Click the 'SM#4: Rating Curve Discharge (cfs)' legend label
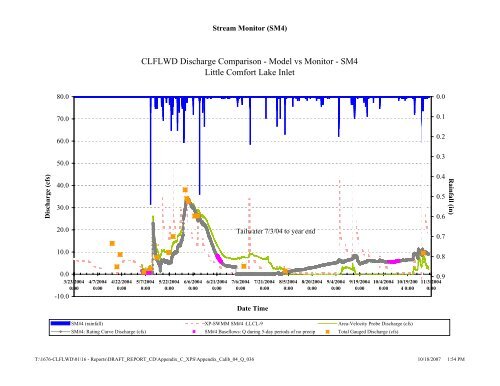Image resolution: width=500 pixels, height=386 pixels. (108, 332)
